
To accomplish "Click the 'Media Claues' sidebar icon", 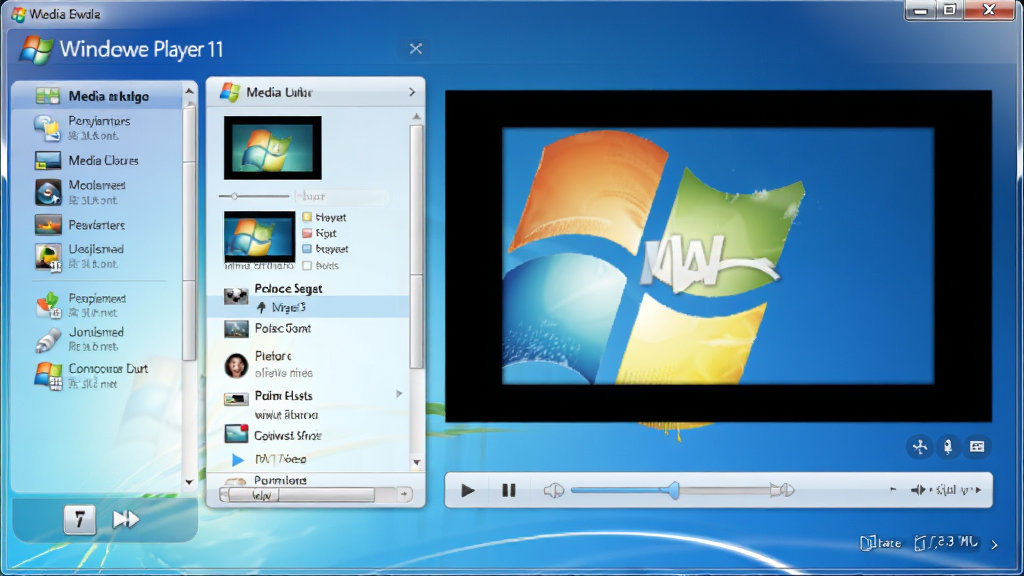I will (48, 161).
